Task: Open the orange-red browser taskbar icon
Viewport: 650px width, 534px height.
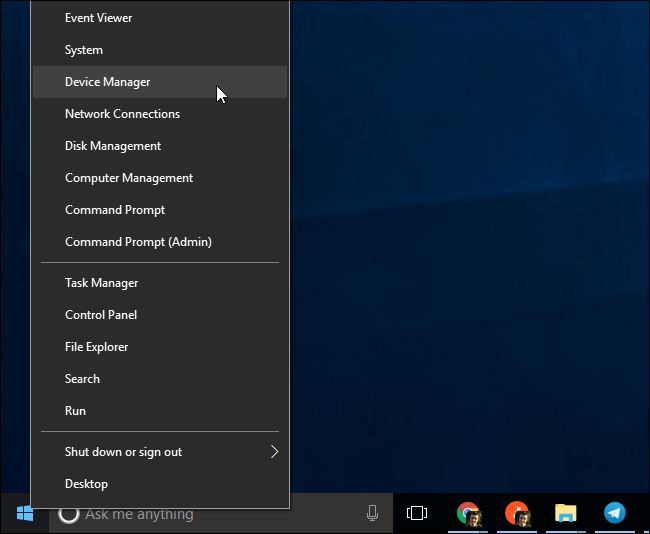Action: coord(516,514)
